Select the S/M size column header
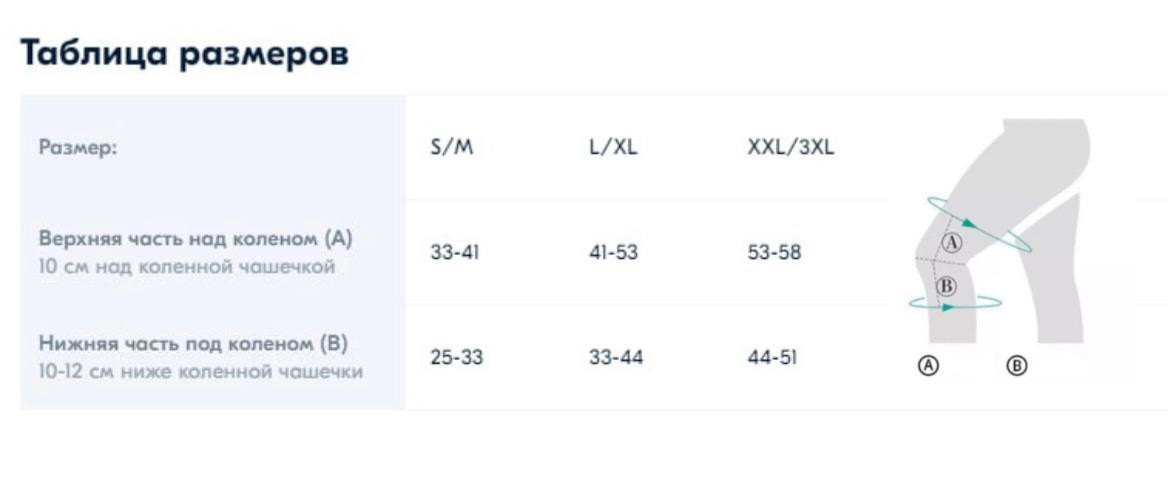Screen dimensions: 1168x501 (x=451, y=147)
